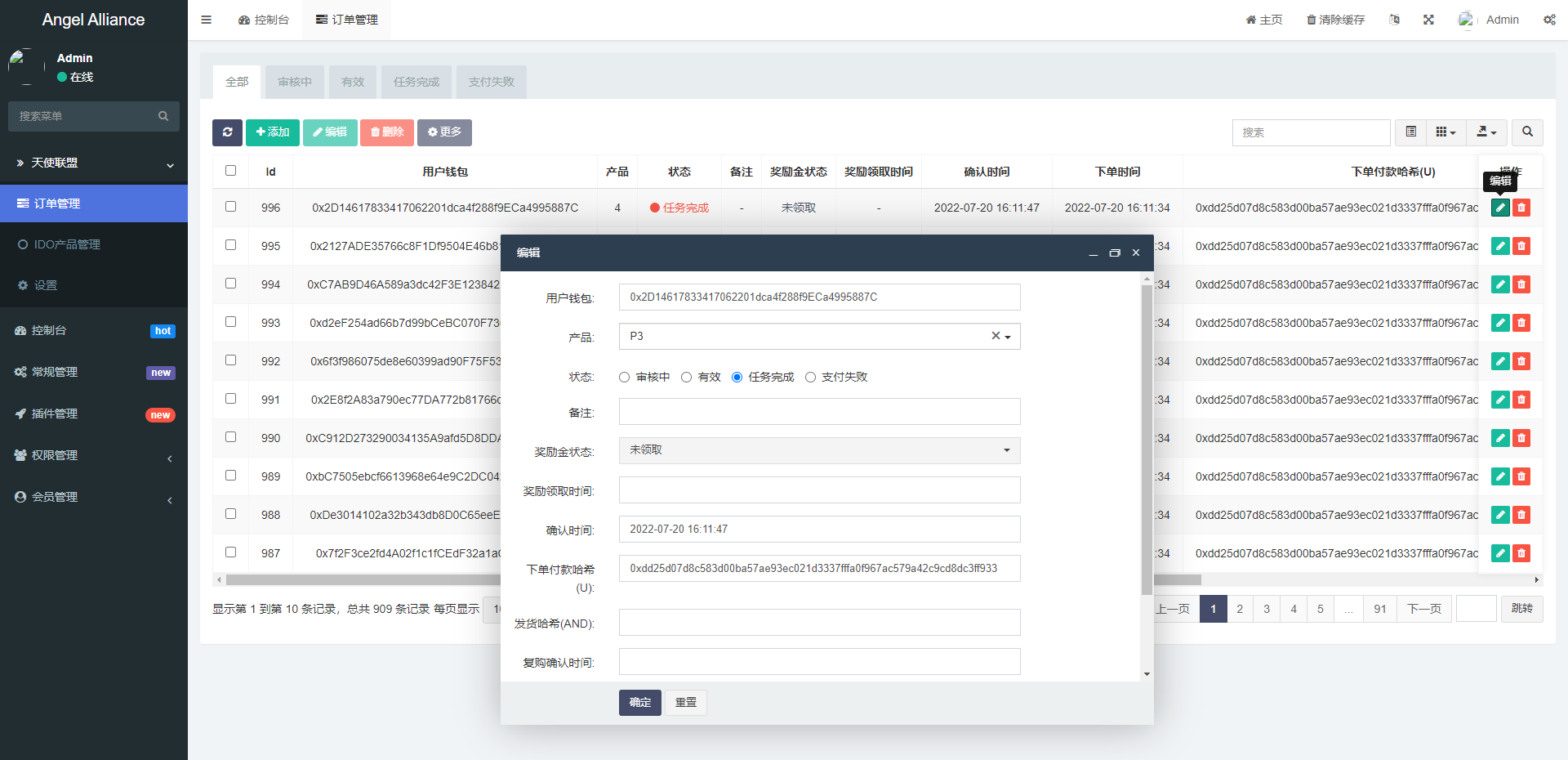This screenshot has width=1568, height=760.
Task: Switch to the 任务完成 tab
Action: click(x=416, y=82)
